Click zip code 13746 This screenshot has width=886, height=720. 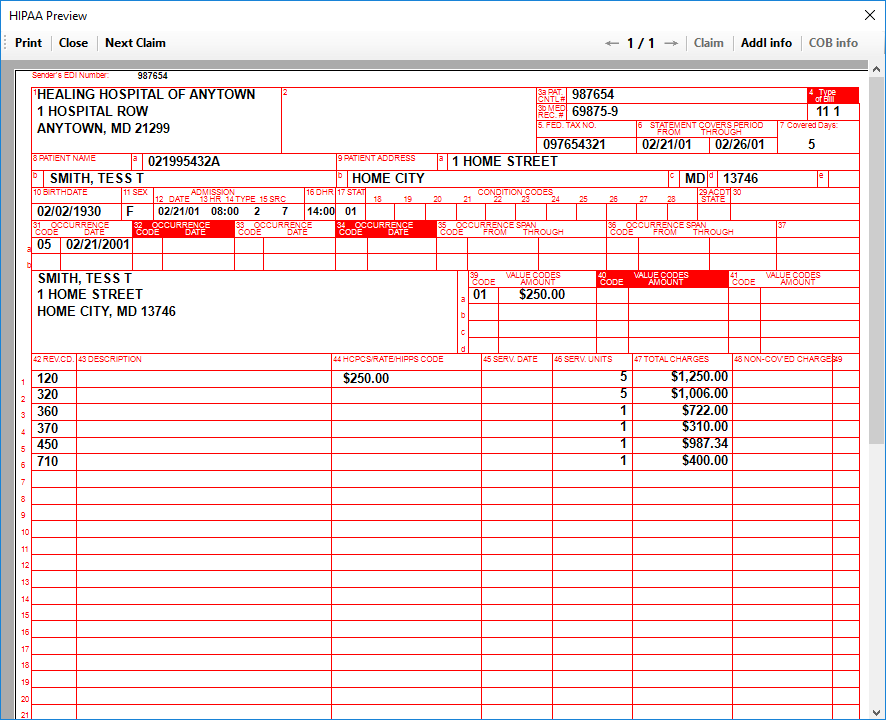click(740, 179)
